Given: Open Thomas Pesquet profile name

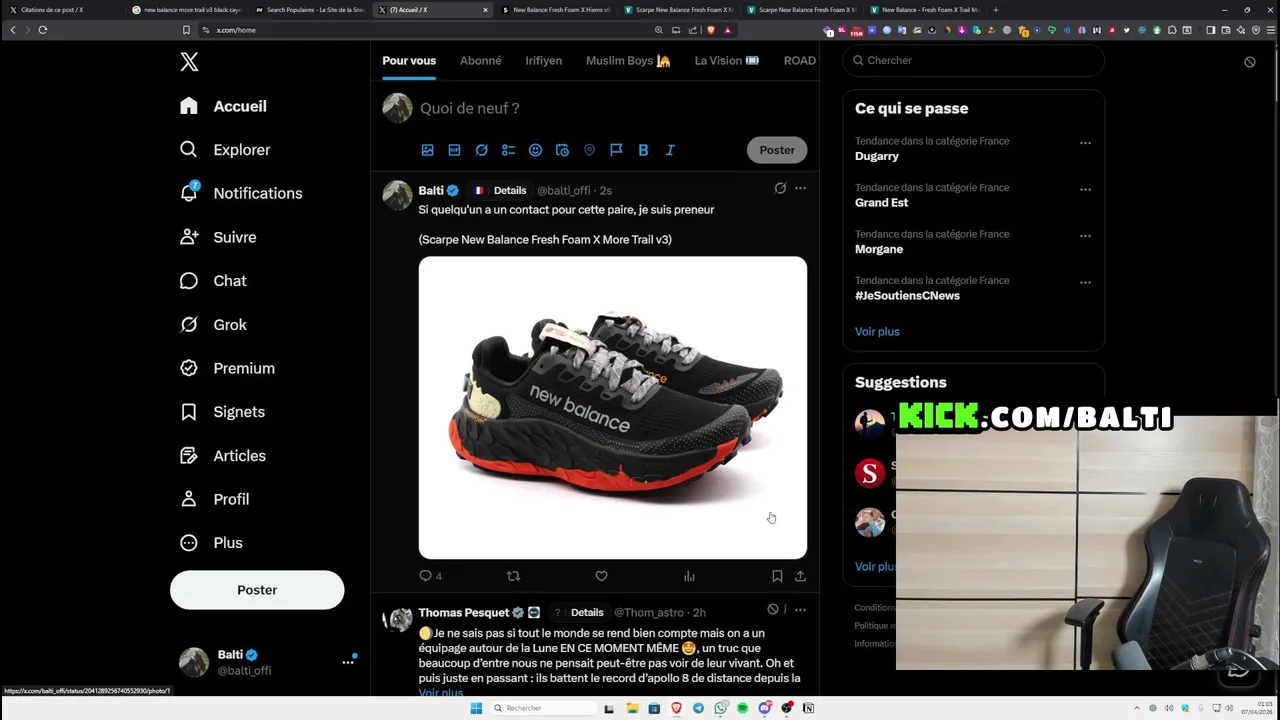Looking at the screenshot, I should (x=464, y=612).
